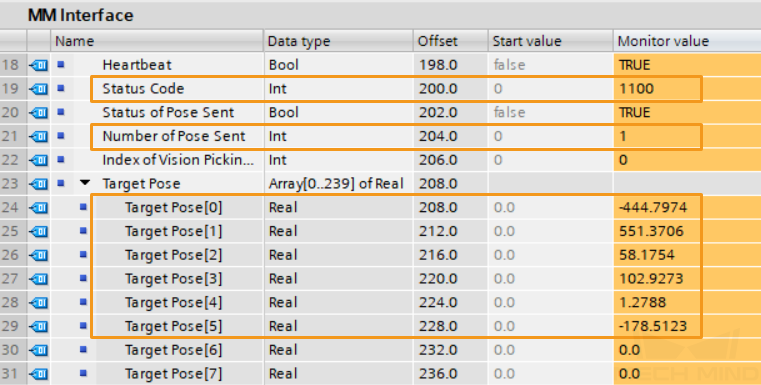Click the Monitor value column header
The image size is (761, 385).
click(687, 41)
